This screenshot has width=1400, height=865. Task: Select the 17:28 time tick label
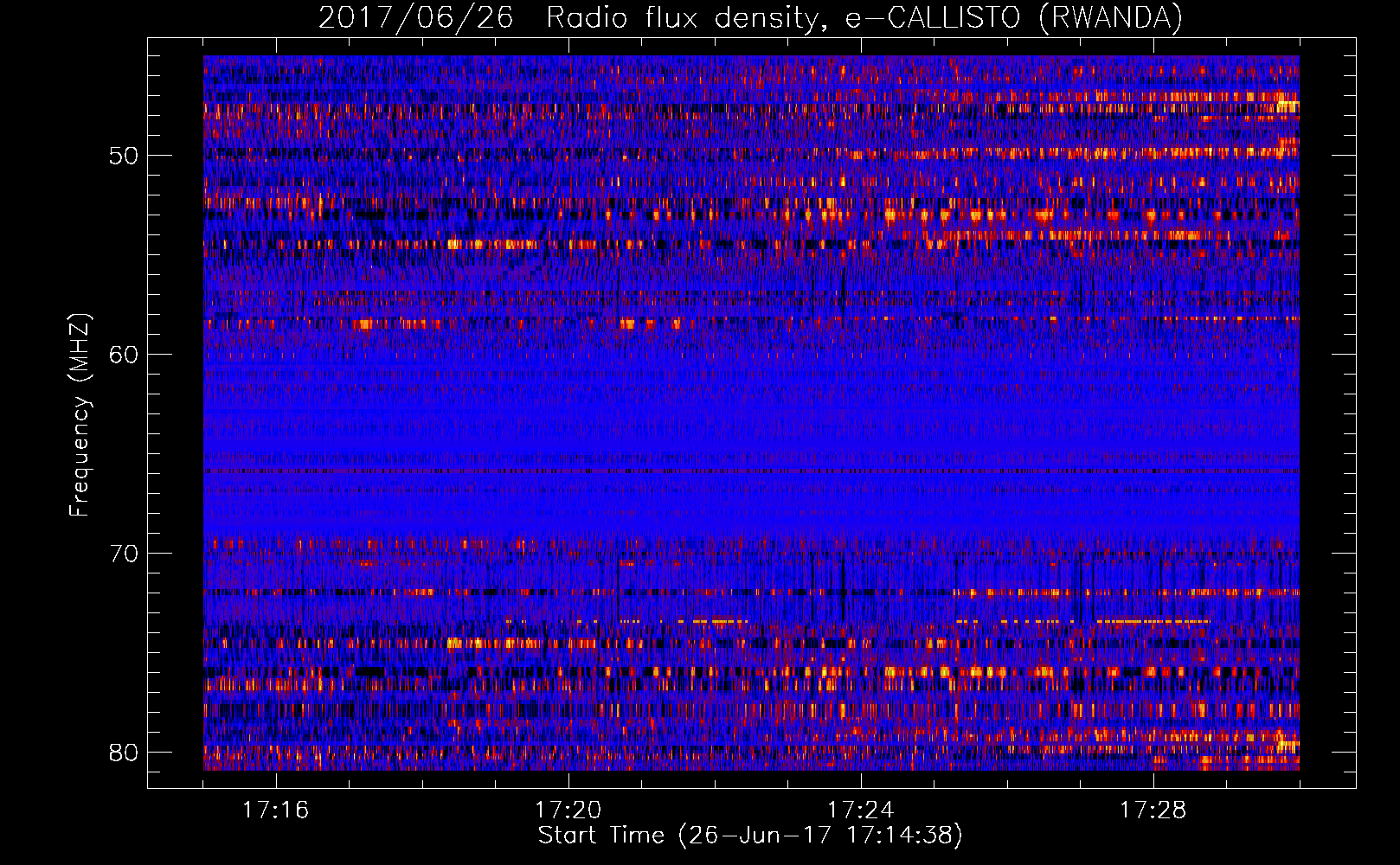1153,811
